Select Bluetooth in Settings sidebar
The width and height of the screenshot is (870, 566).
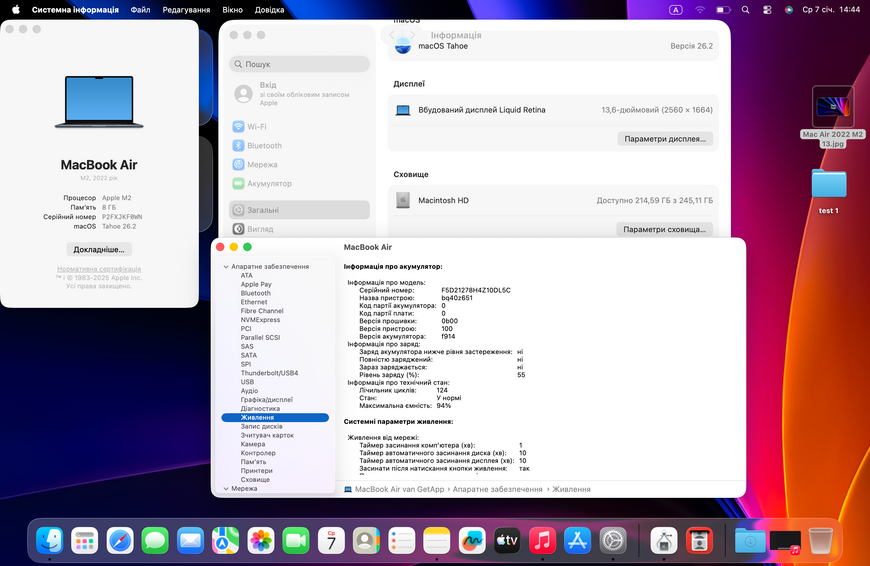[300, 145]
